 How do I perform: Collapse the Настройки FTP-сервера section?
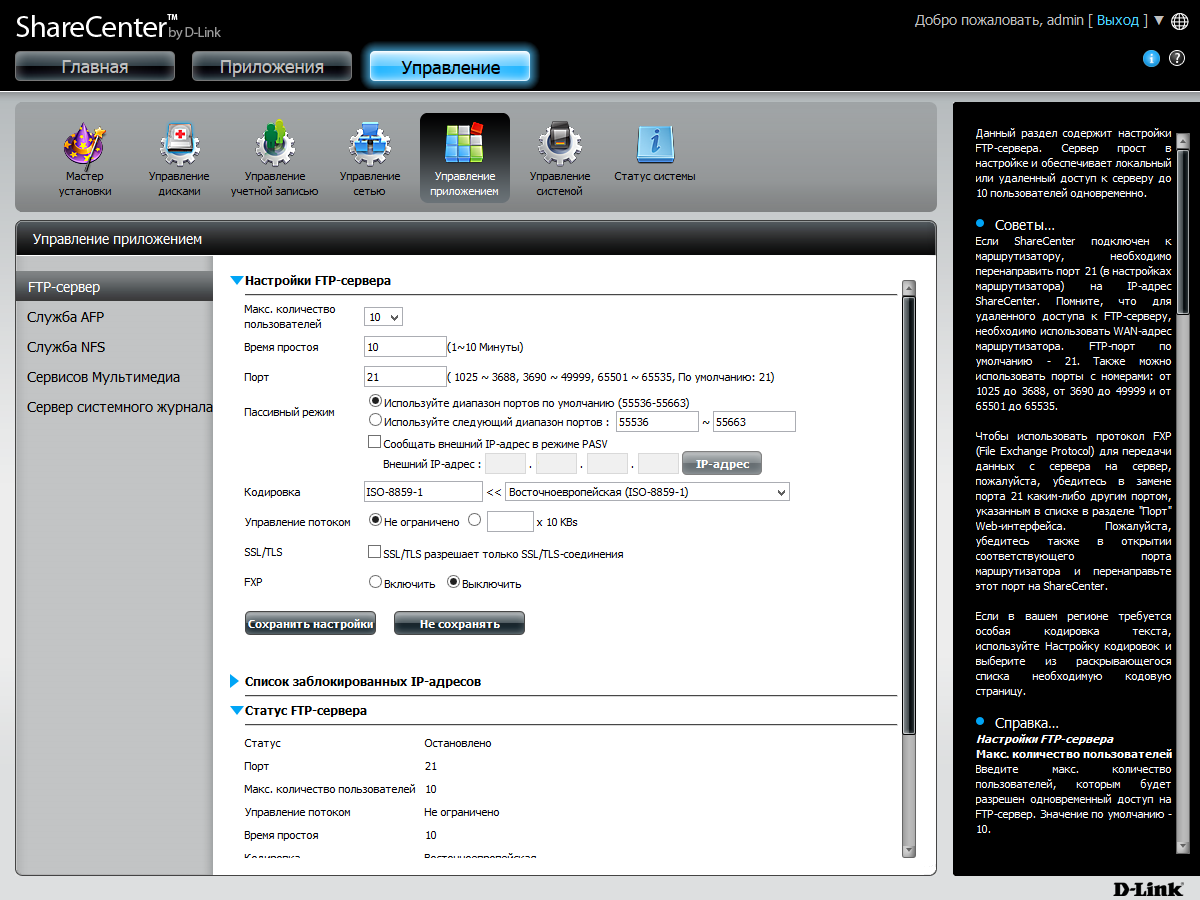click(237, 281)
